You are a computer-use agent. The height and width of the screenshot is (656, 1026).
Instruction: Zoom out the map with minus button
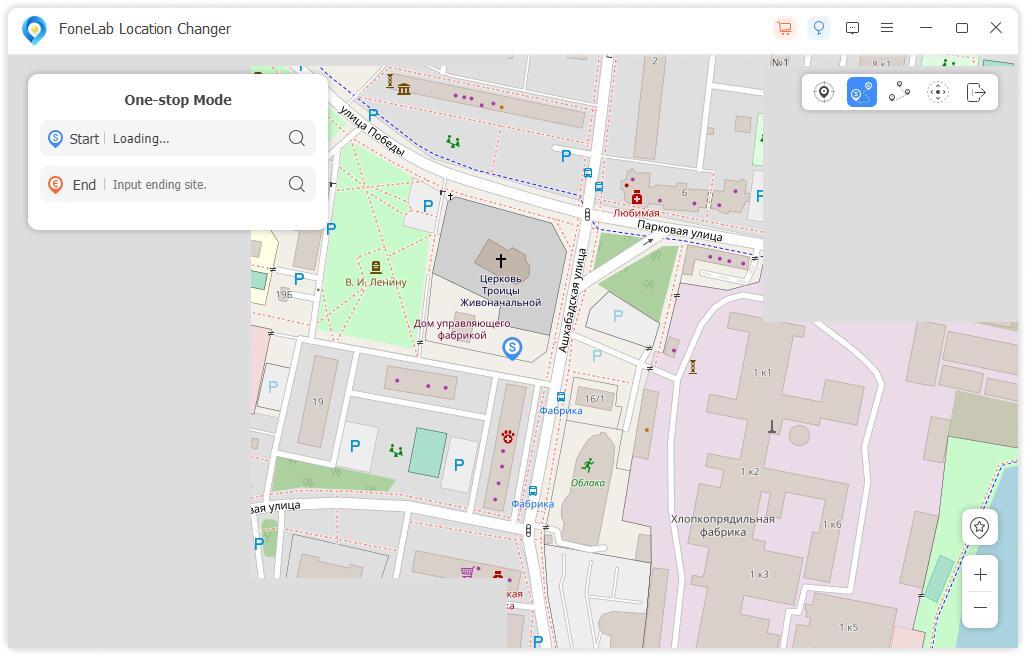980,608
